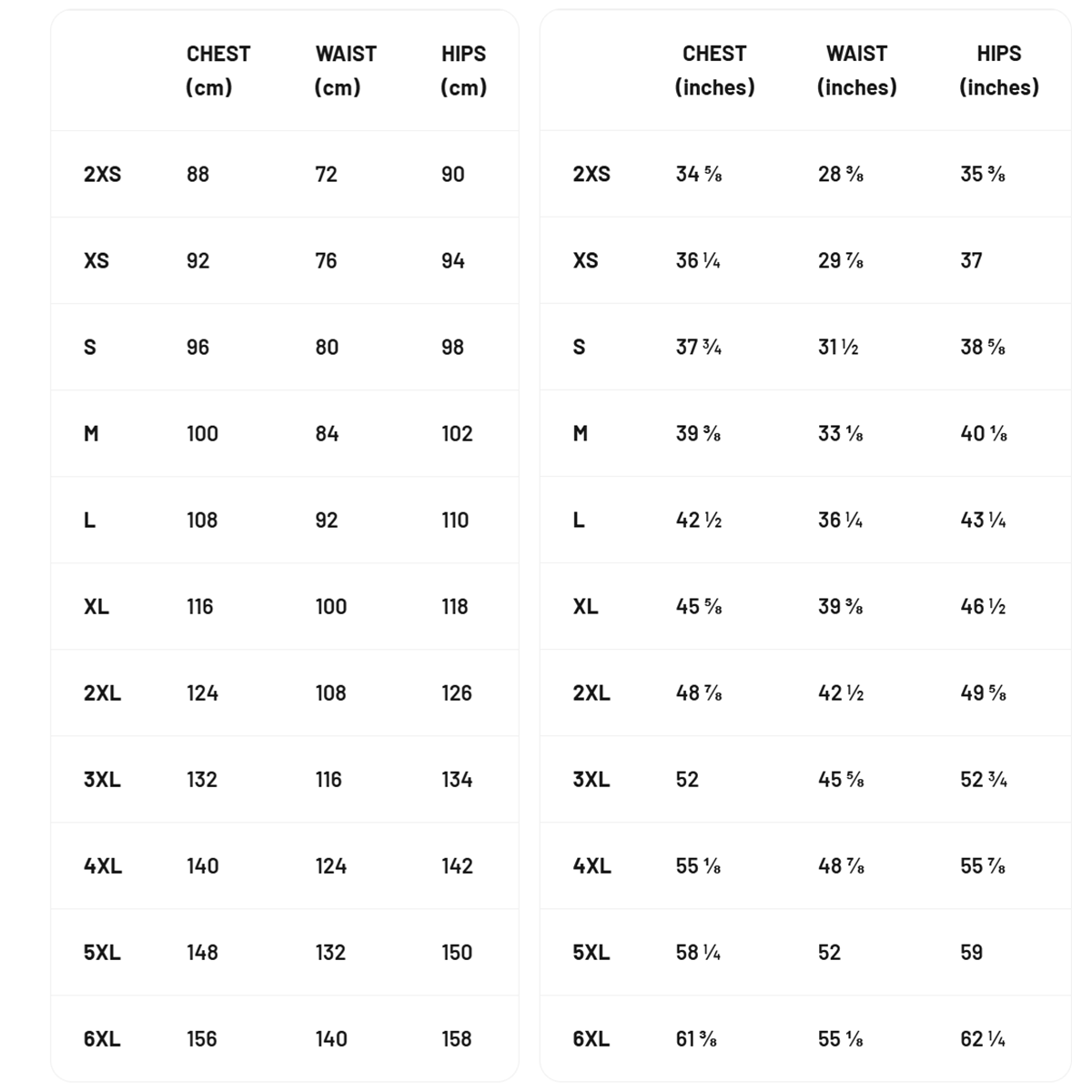
Task: Click the HIPS (inches) column header
Action: (998, 70)
